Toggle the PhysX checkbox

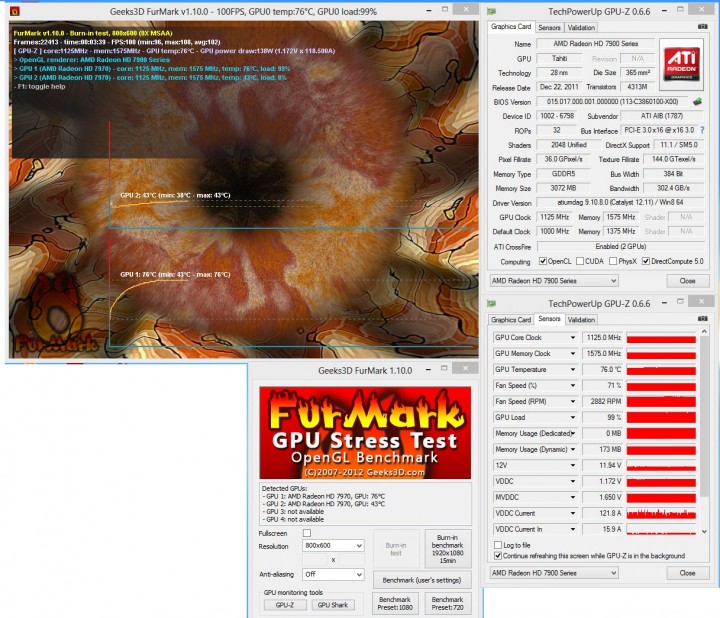pyautogui.click(x=613, y=261)
